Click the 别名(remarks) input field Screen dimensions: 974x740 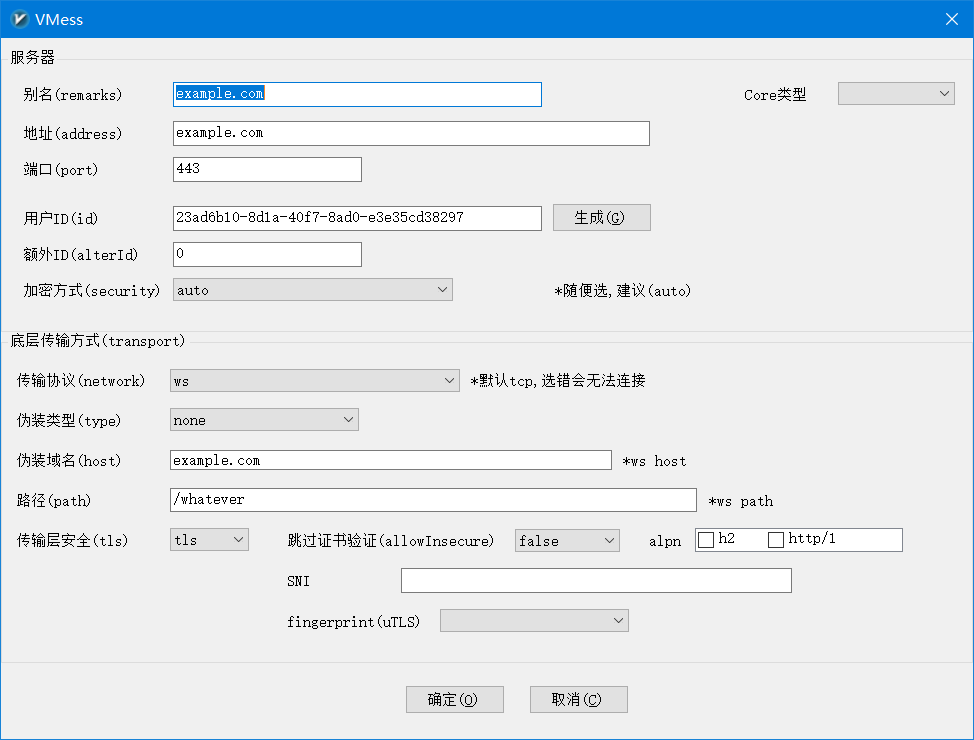click(356, 94)
